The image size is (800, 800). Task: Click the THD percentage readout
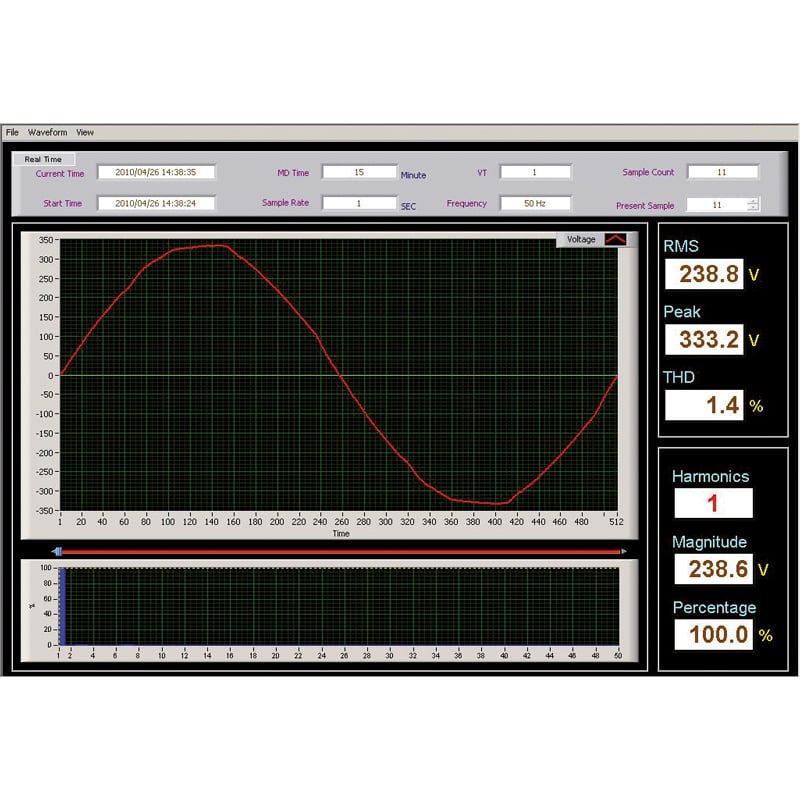click(x=704, y=405)
